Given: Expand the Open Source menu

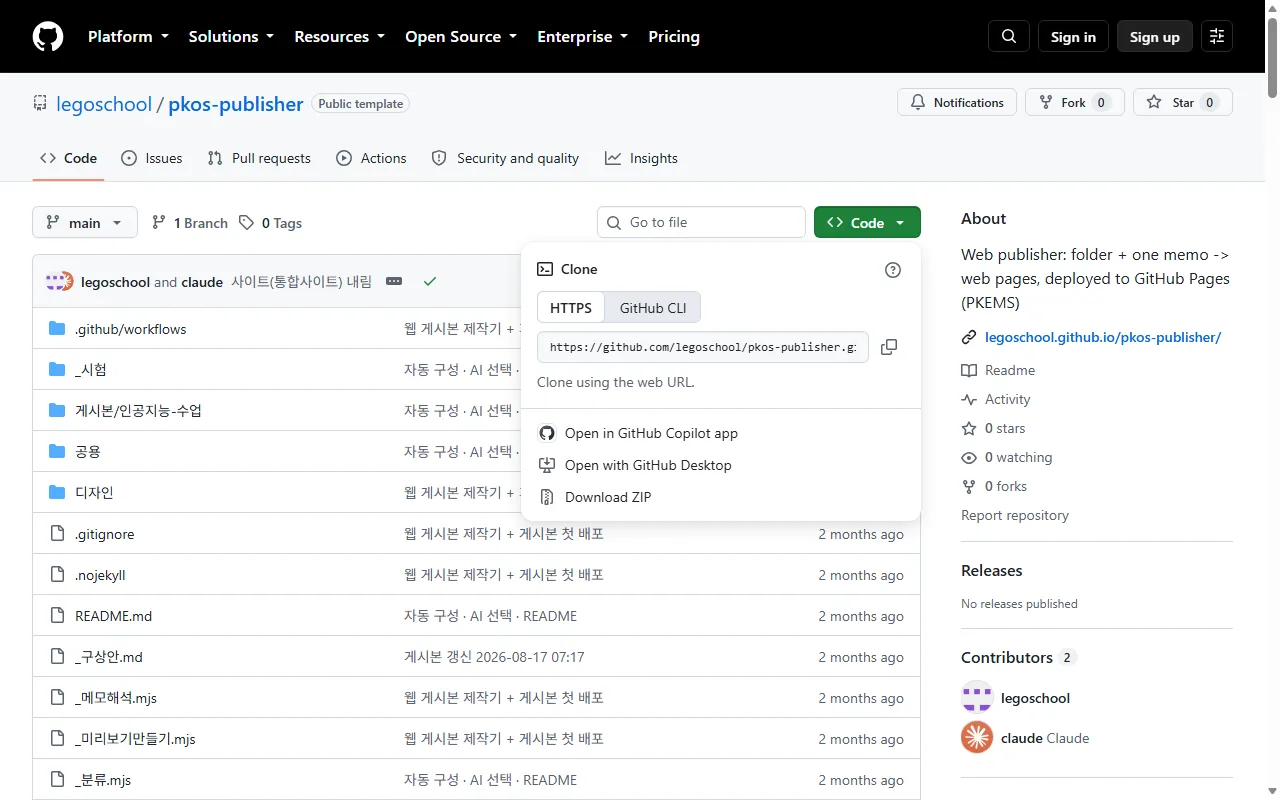Looking at the screenshot, I should click(461, 37).
